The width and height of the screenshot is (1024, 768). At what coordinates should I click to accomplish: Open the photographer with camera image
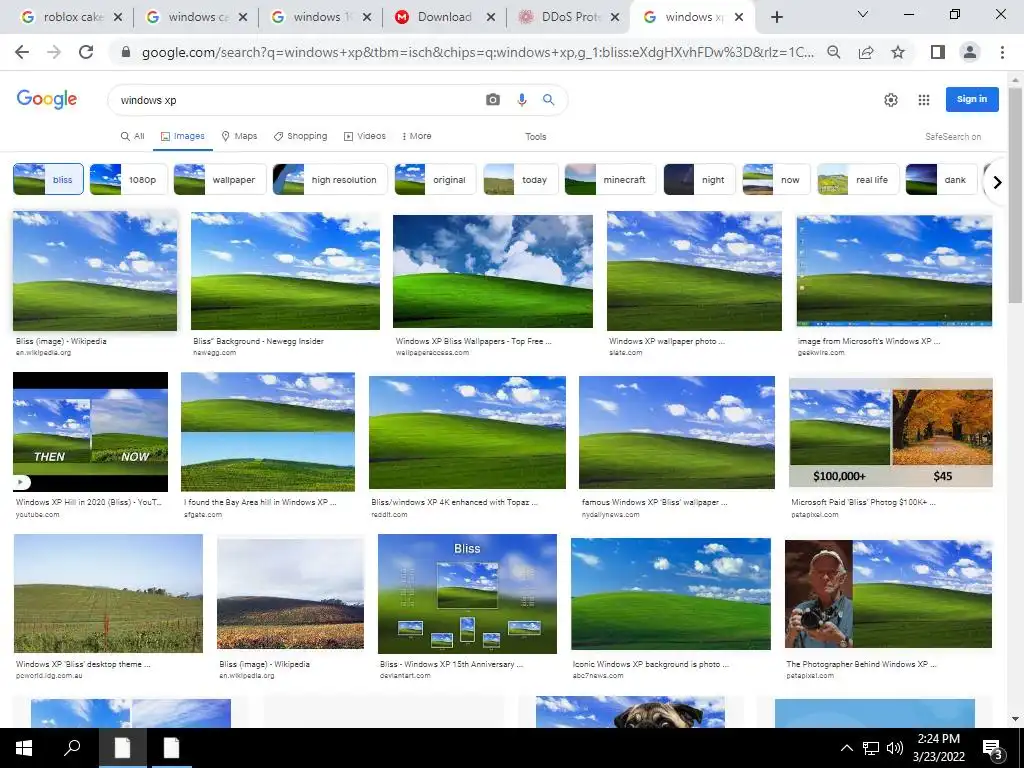888,594
